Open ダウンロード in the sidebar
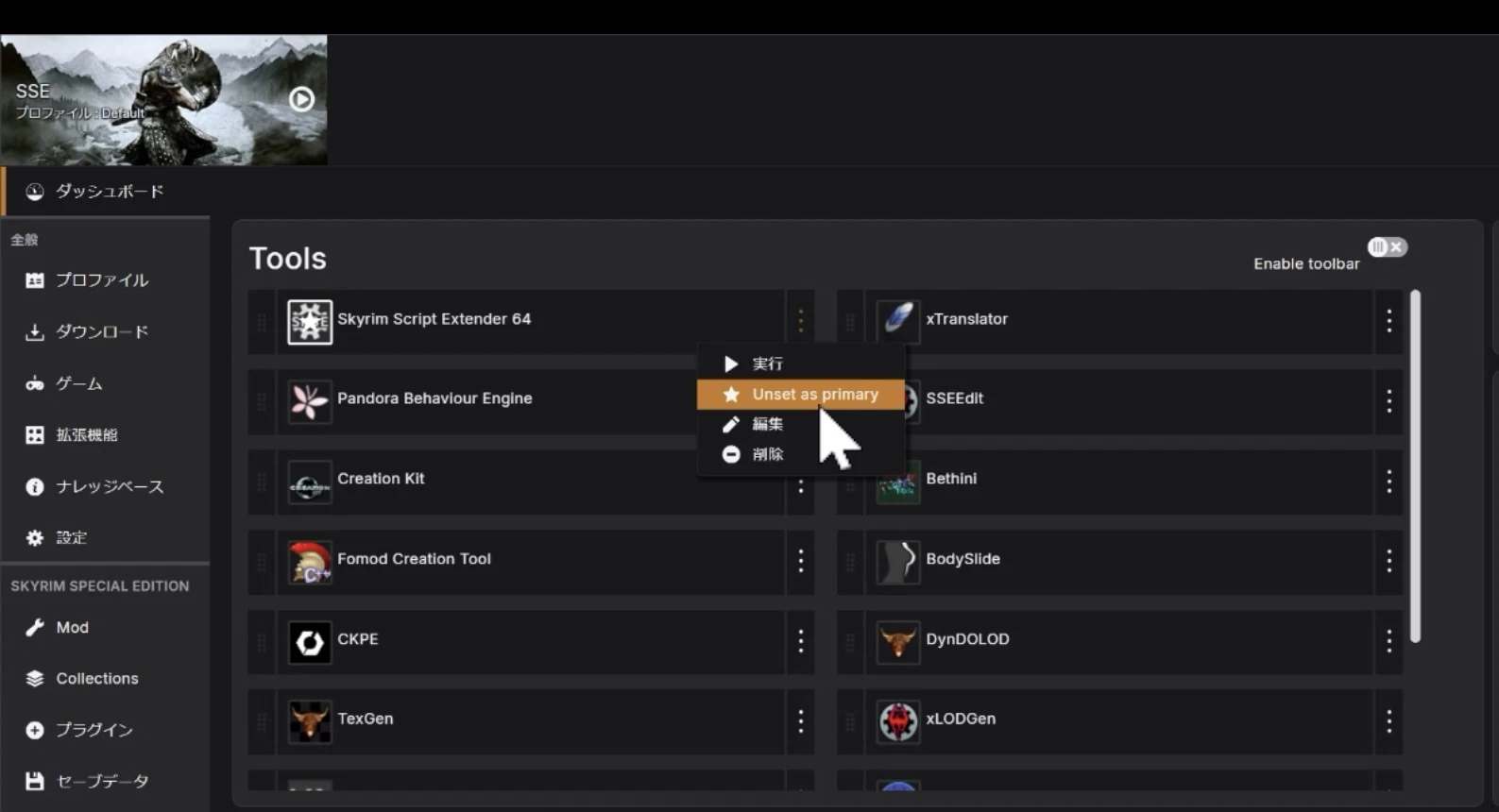This screenshot has width=1499, height=812. pyautogui.click(x=106, y=332)
